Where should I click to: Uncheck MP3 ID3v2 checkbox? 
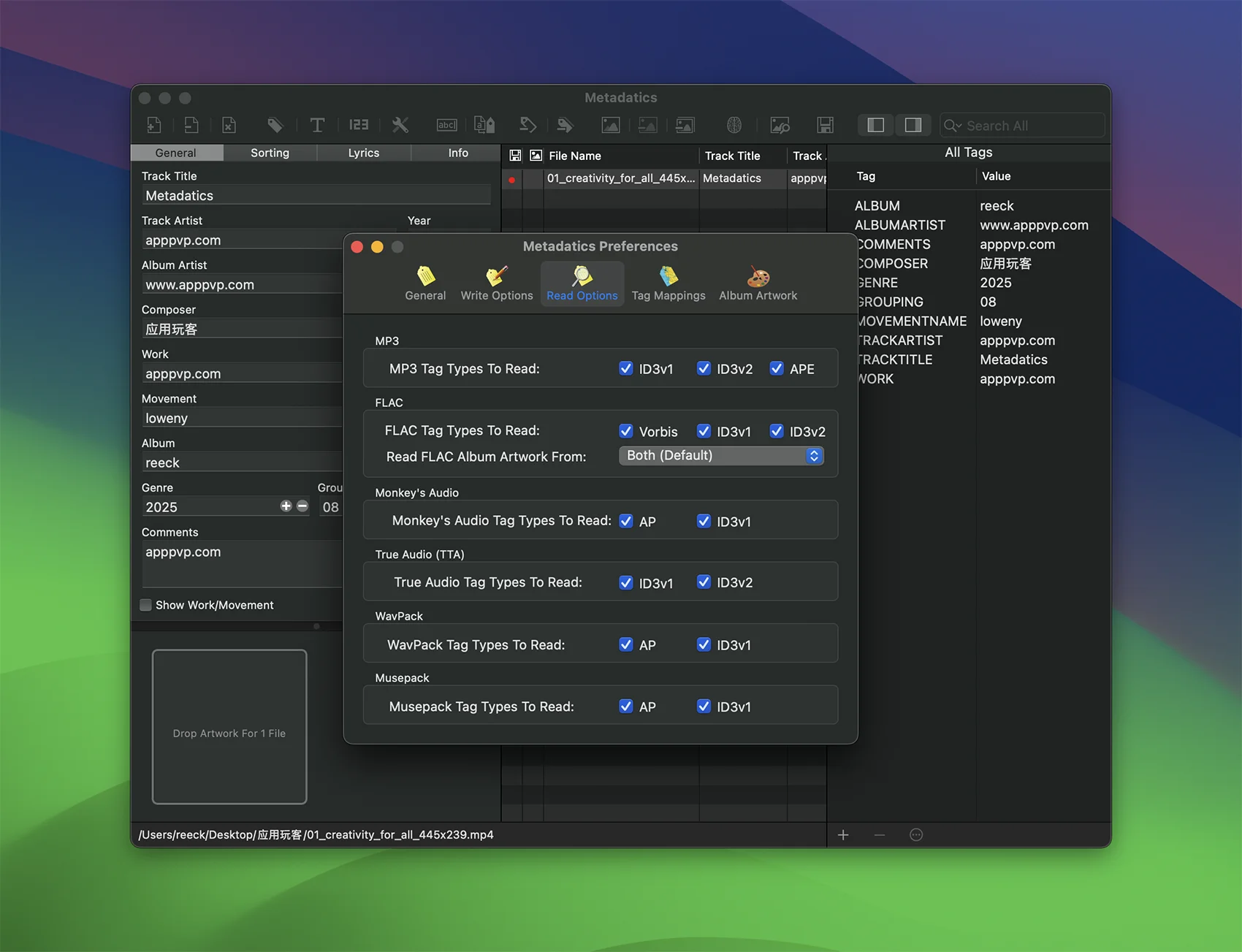tap(704, 368)
